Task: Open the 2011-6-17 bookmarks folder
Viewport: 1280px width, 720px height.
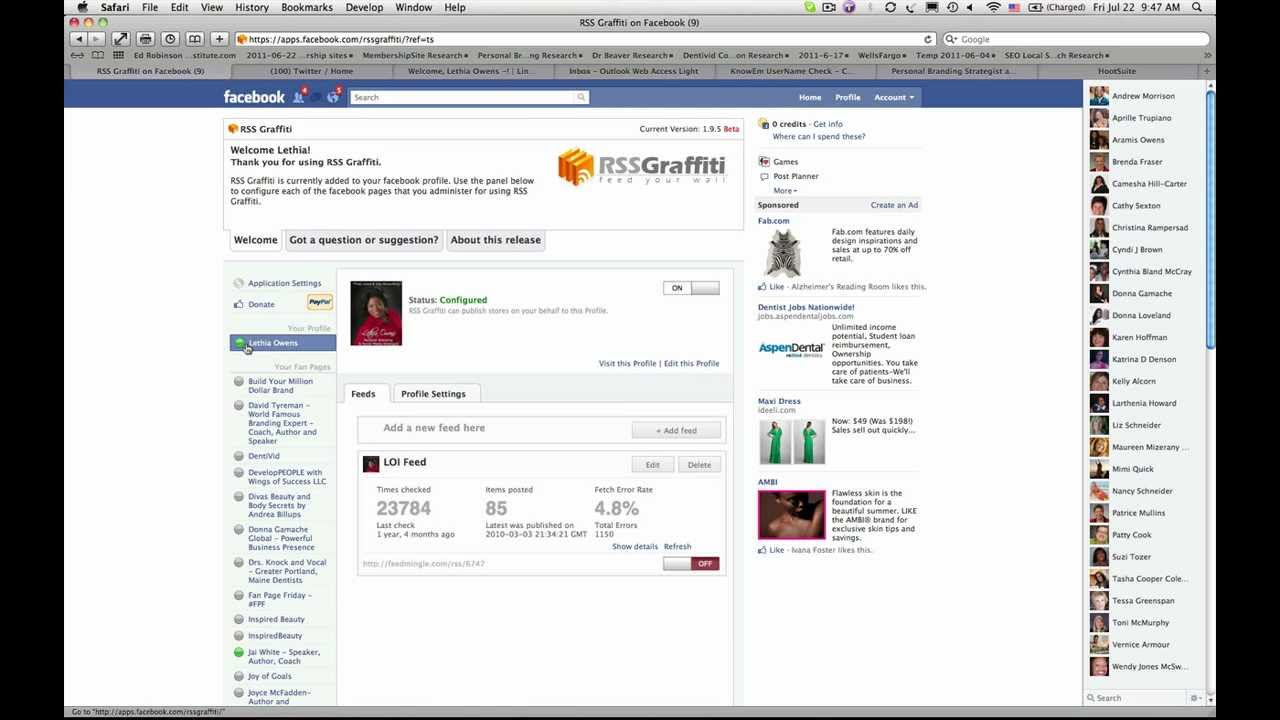Action: pyautogui.click(x=822, y=55)
